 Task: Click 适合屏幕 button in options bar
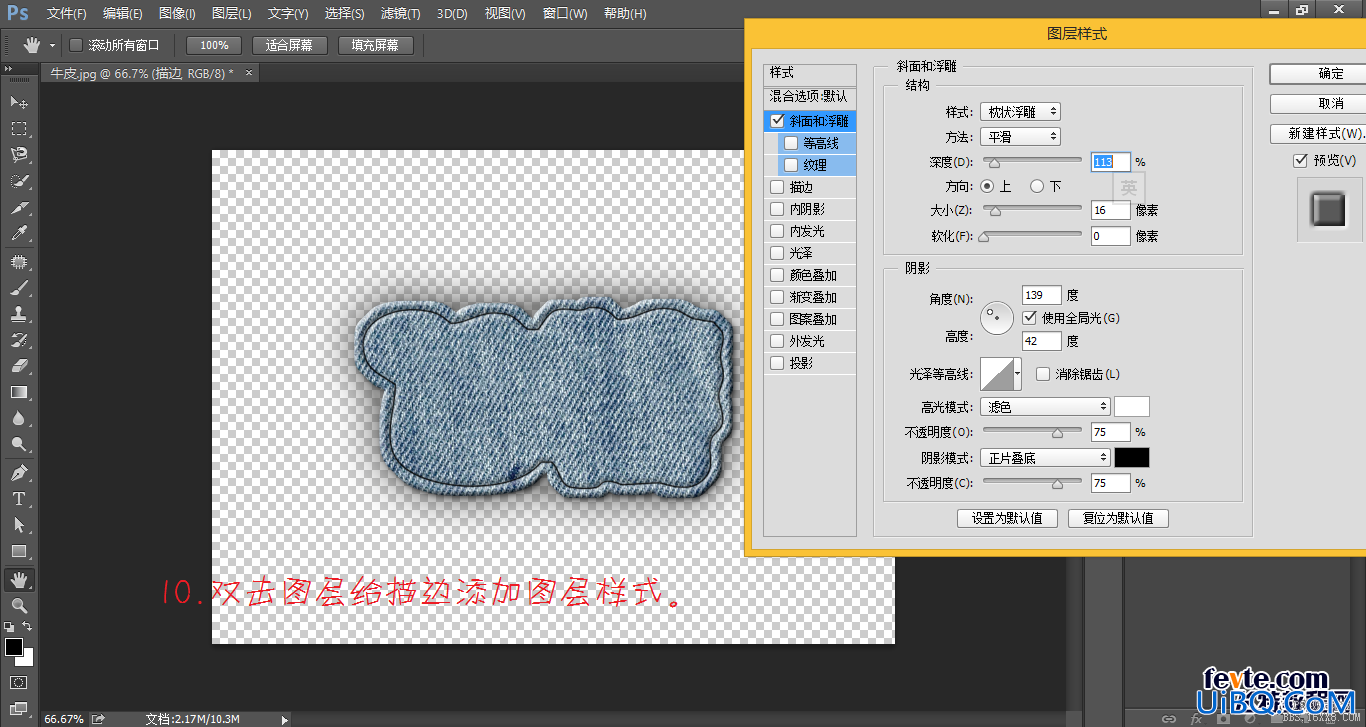(289, 45)
